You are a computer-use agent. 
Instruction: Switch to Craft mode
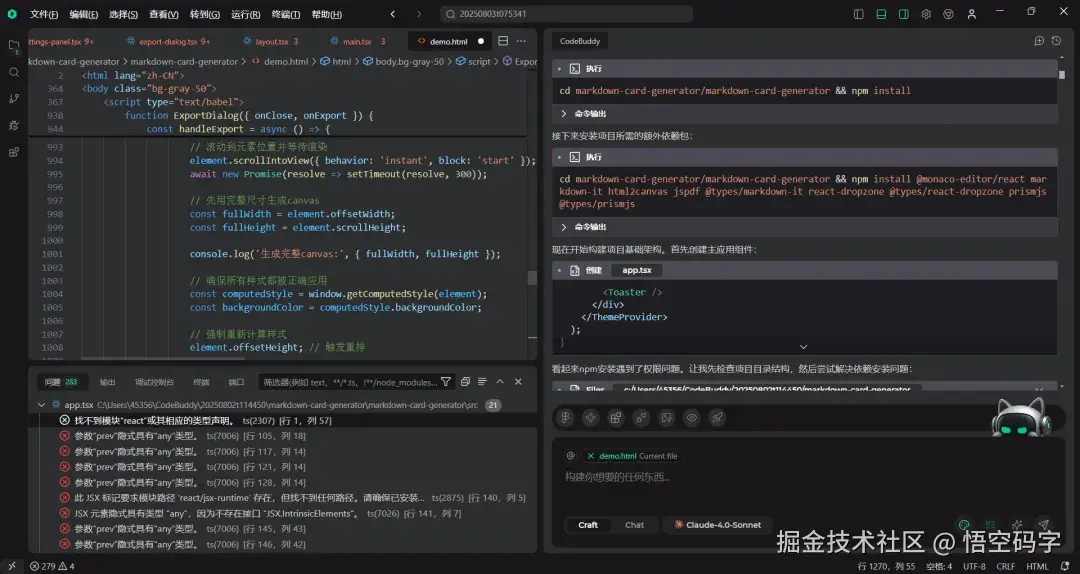[588, 525]
